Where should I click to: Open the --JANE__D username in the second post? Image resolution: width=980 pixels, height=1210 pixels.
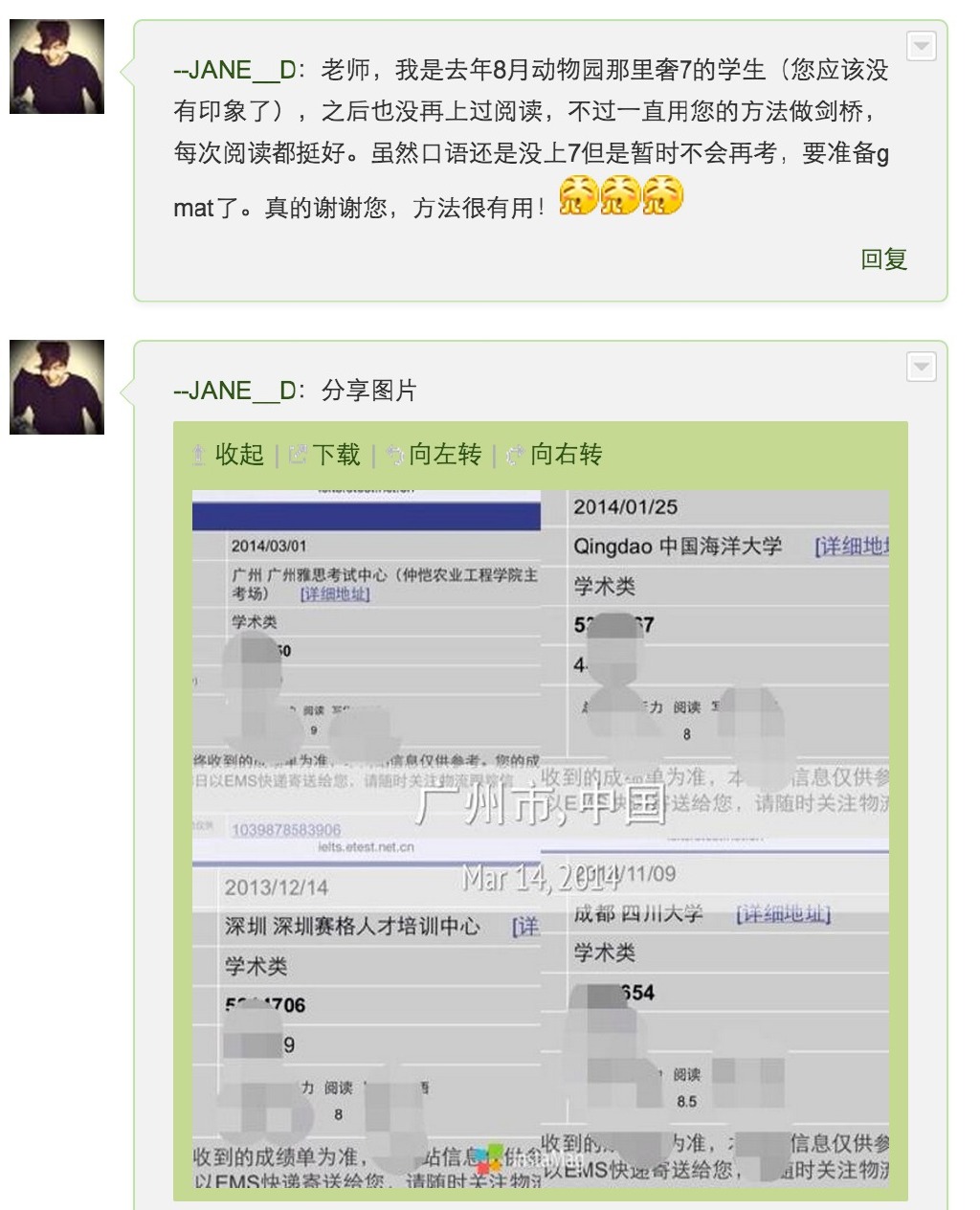[234, 391]
